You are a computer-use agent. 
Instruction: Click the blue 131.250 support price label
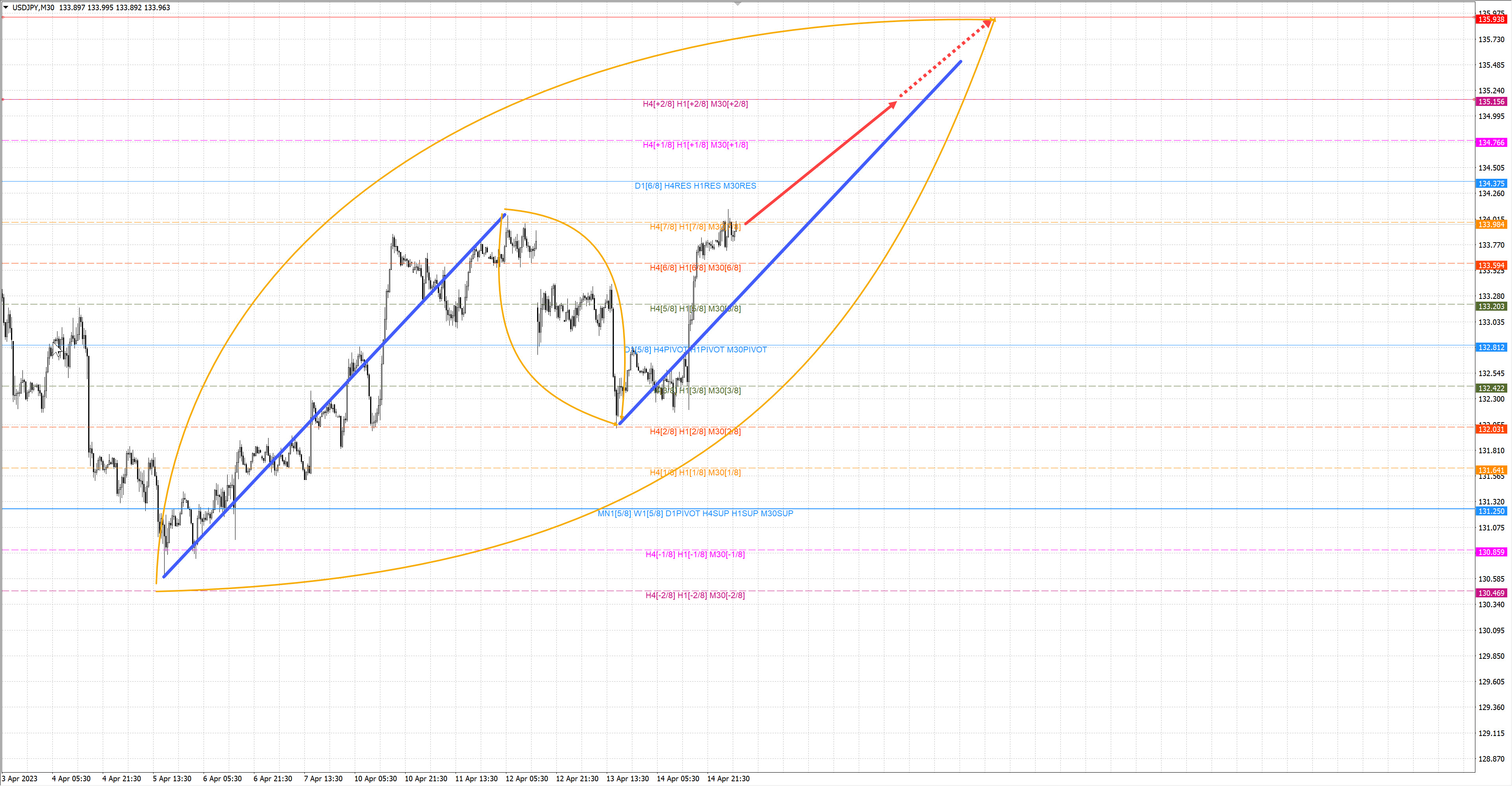pyautogui.click(x=1491, y=511)
